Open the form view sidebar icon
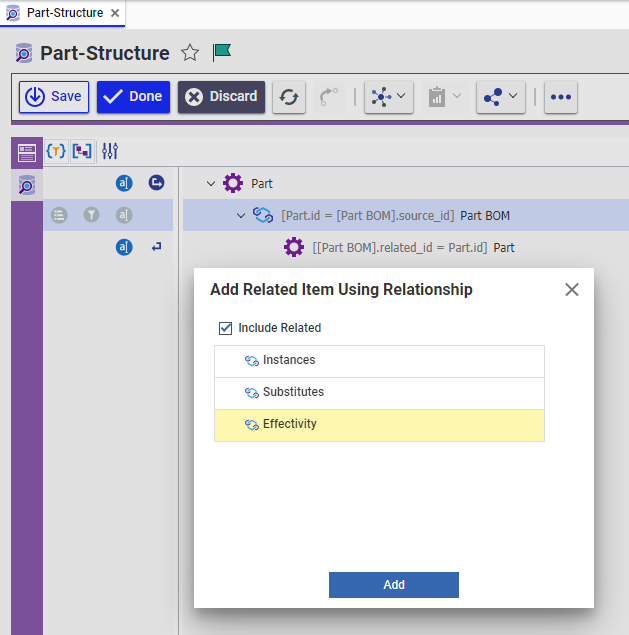The width and height of the screenshot is (629, 635). point(27,153)
